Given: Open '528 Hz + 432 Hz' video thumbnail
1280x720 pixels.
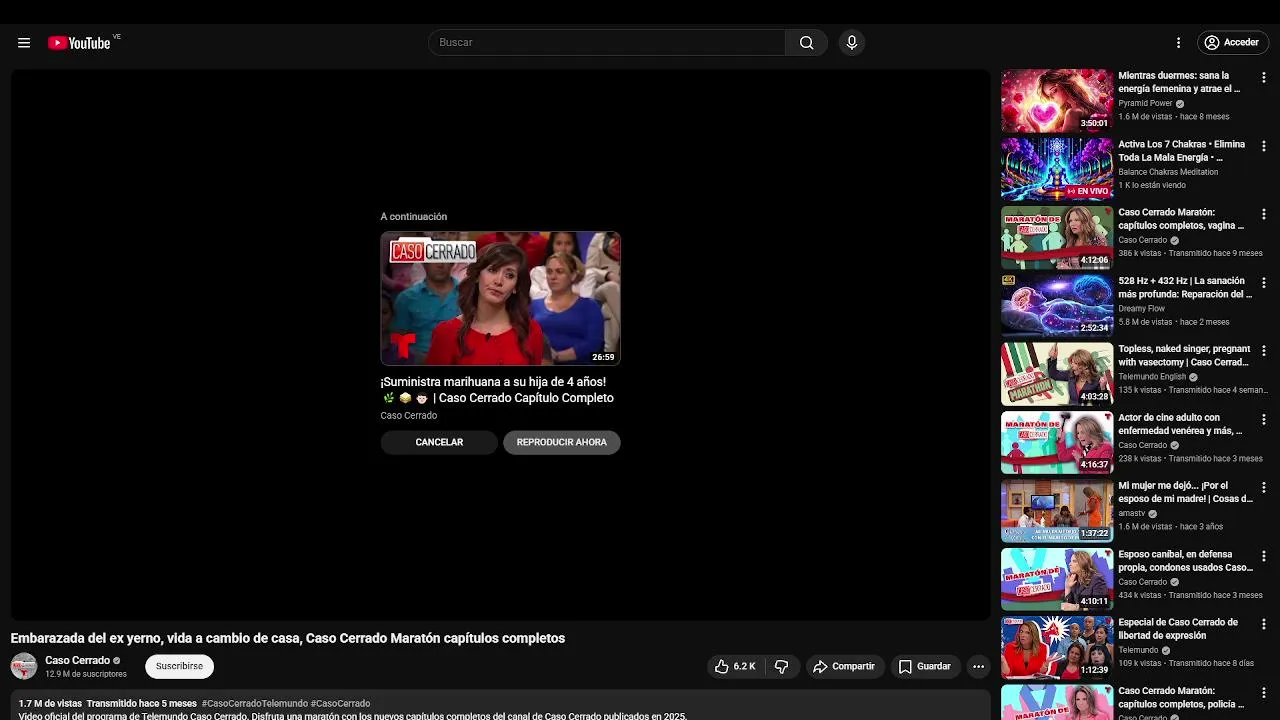Looking at the screenshot, I should (1057, 305).
